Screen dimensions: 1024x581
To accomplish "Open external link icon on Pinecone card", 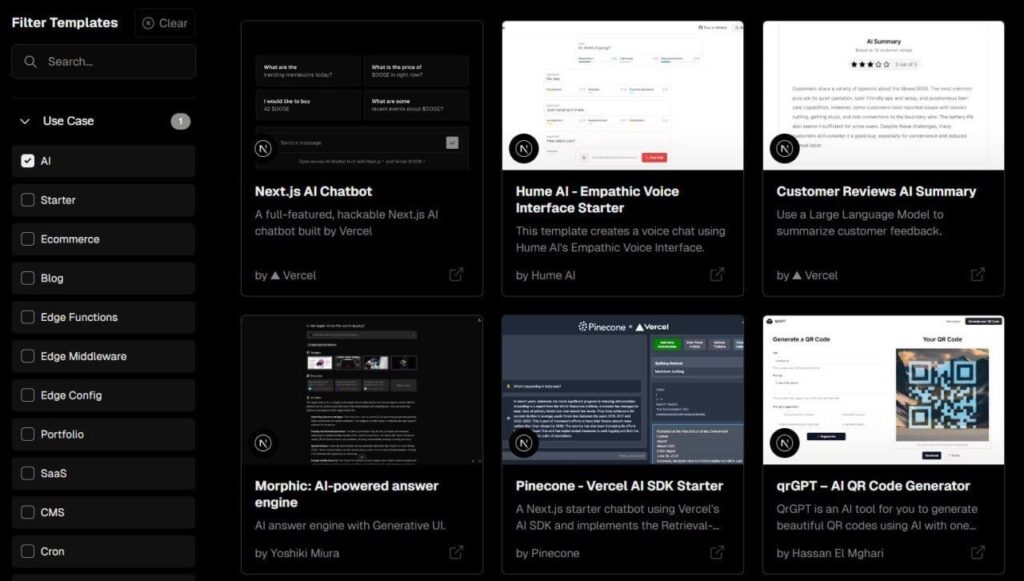I will point(716,552).
